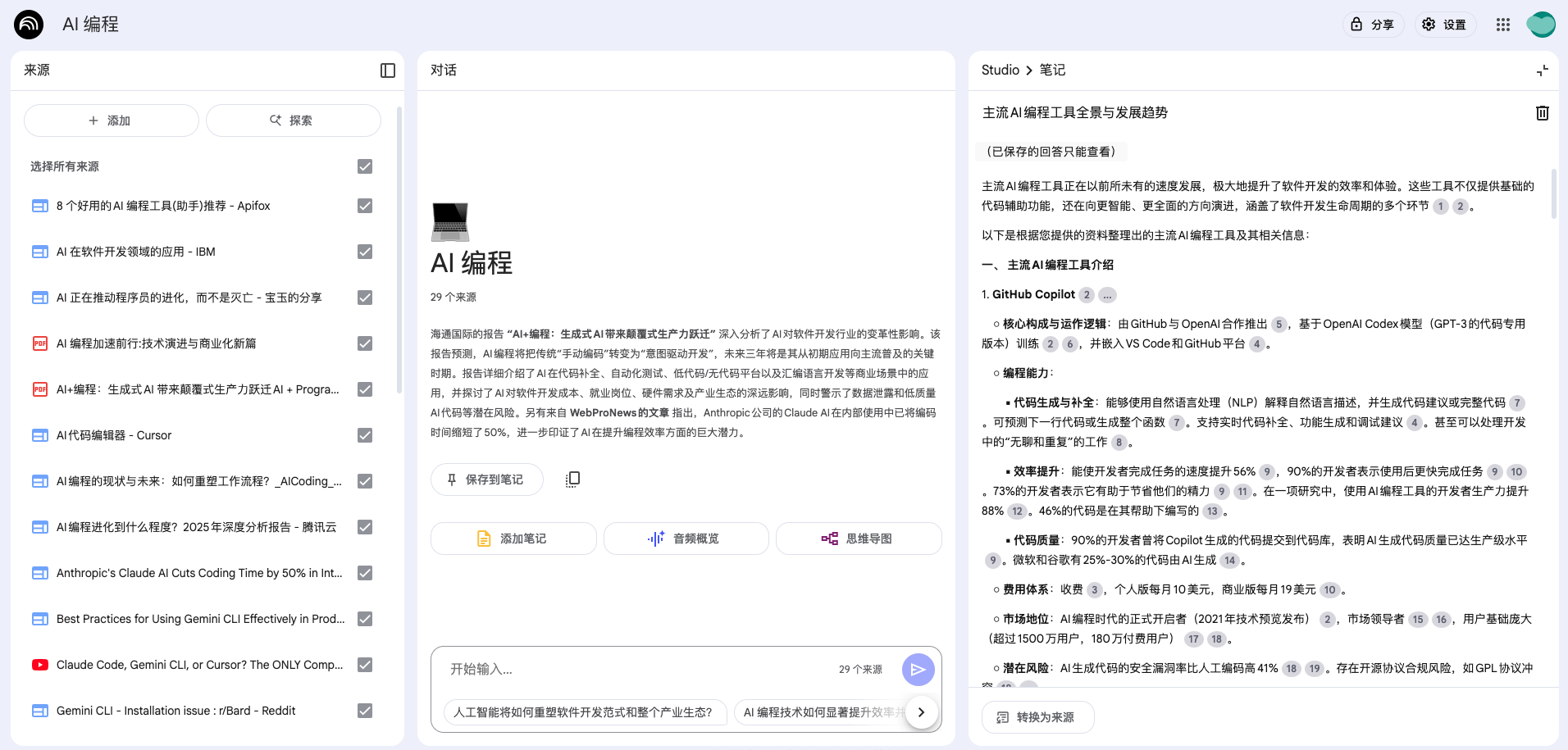Select the 人工智能将如何重塑软件开发 suggestion chip

click(586, 712)
